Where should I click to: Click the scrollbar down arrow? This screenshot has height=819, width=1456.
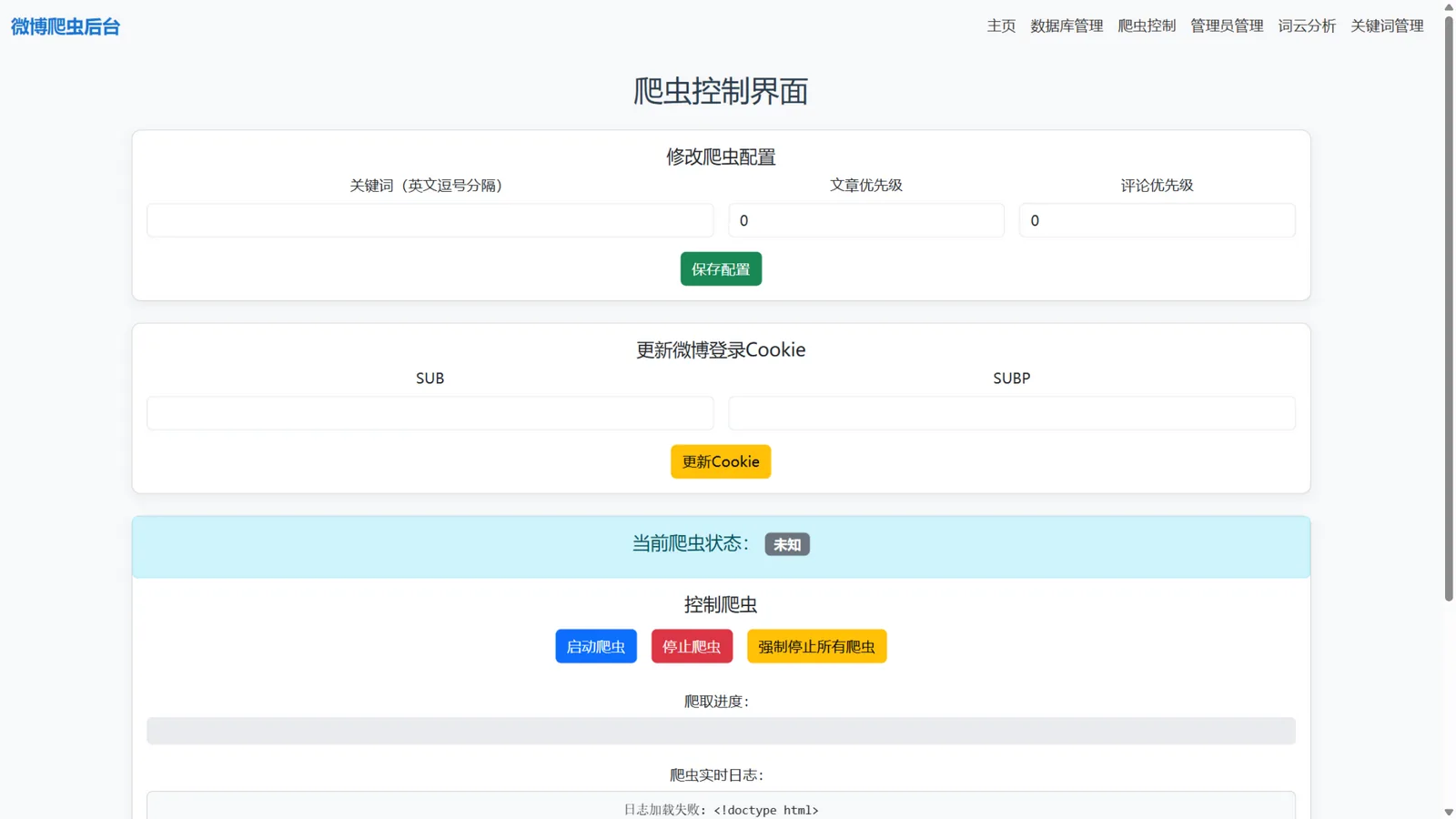1449,812
